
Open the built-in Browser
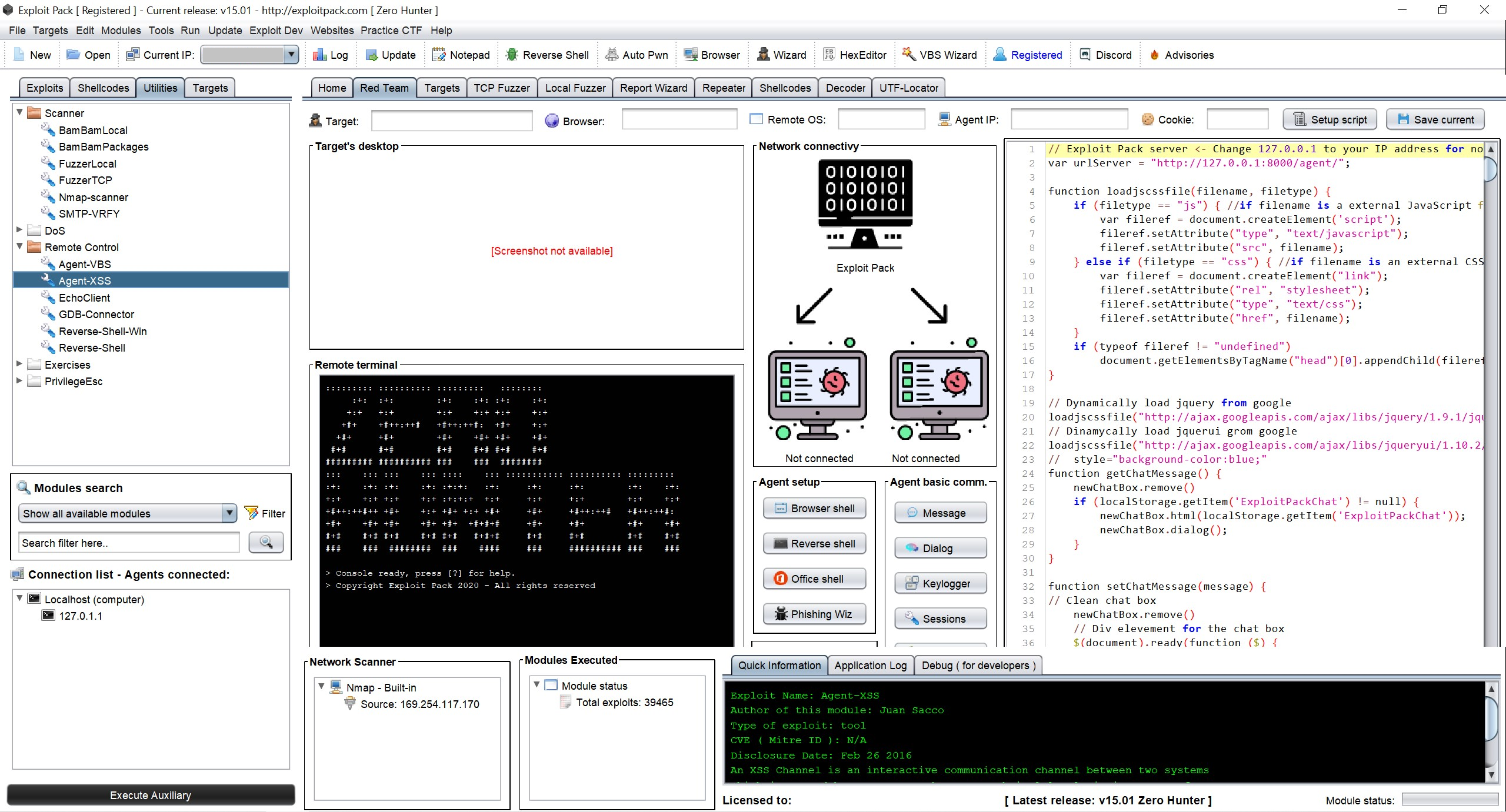[712, 55]
